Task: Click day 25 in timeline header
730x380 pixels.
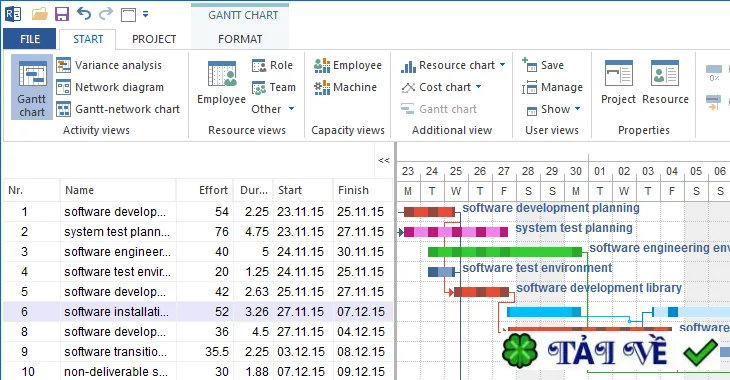Action: (x=456, y=171)
